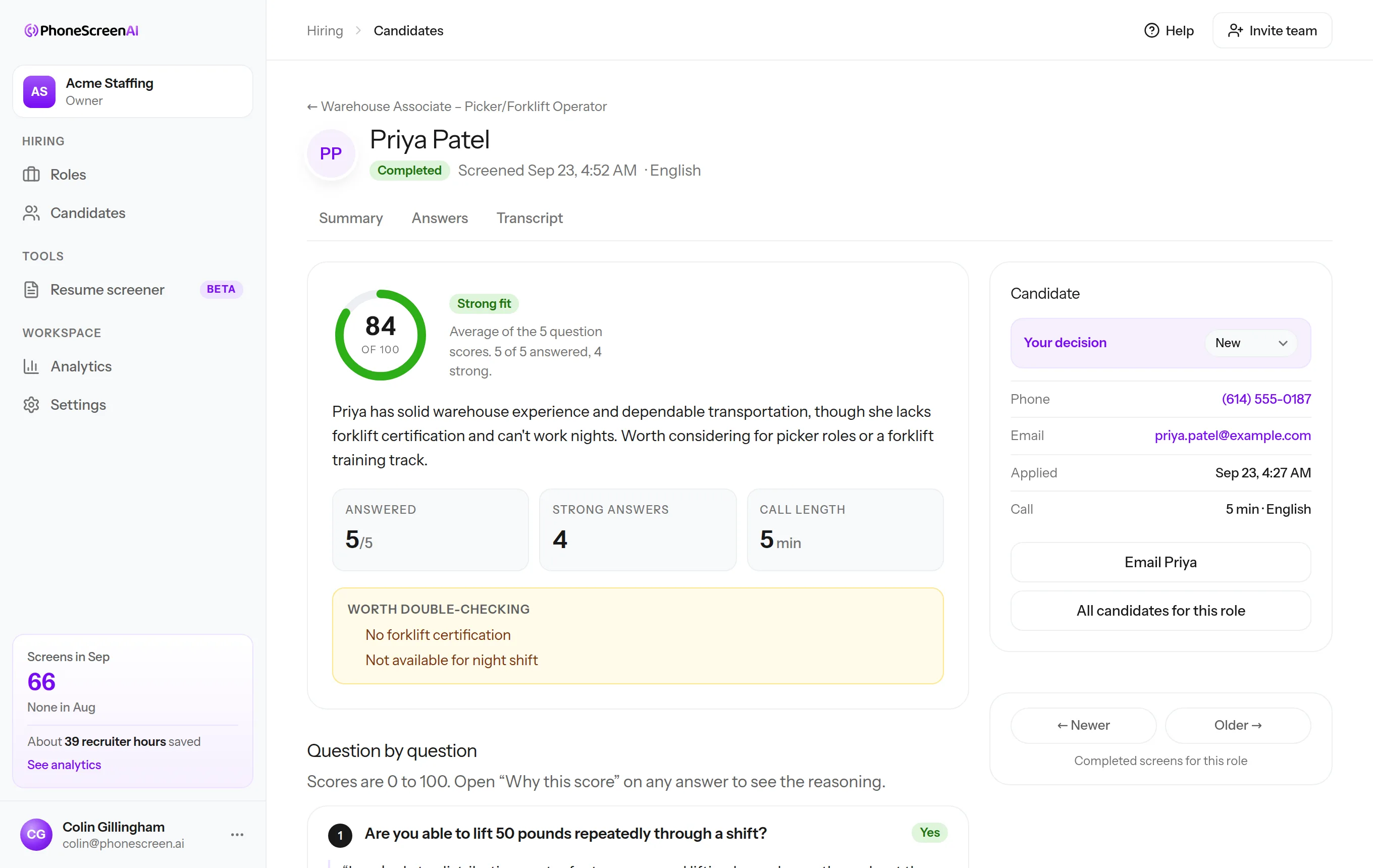Click the Strong fit badge

tap(484, 303)
